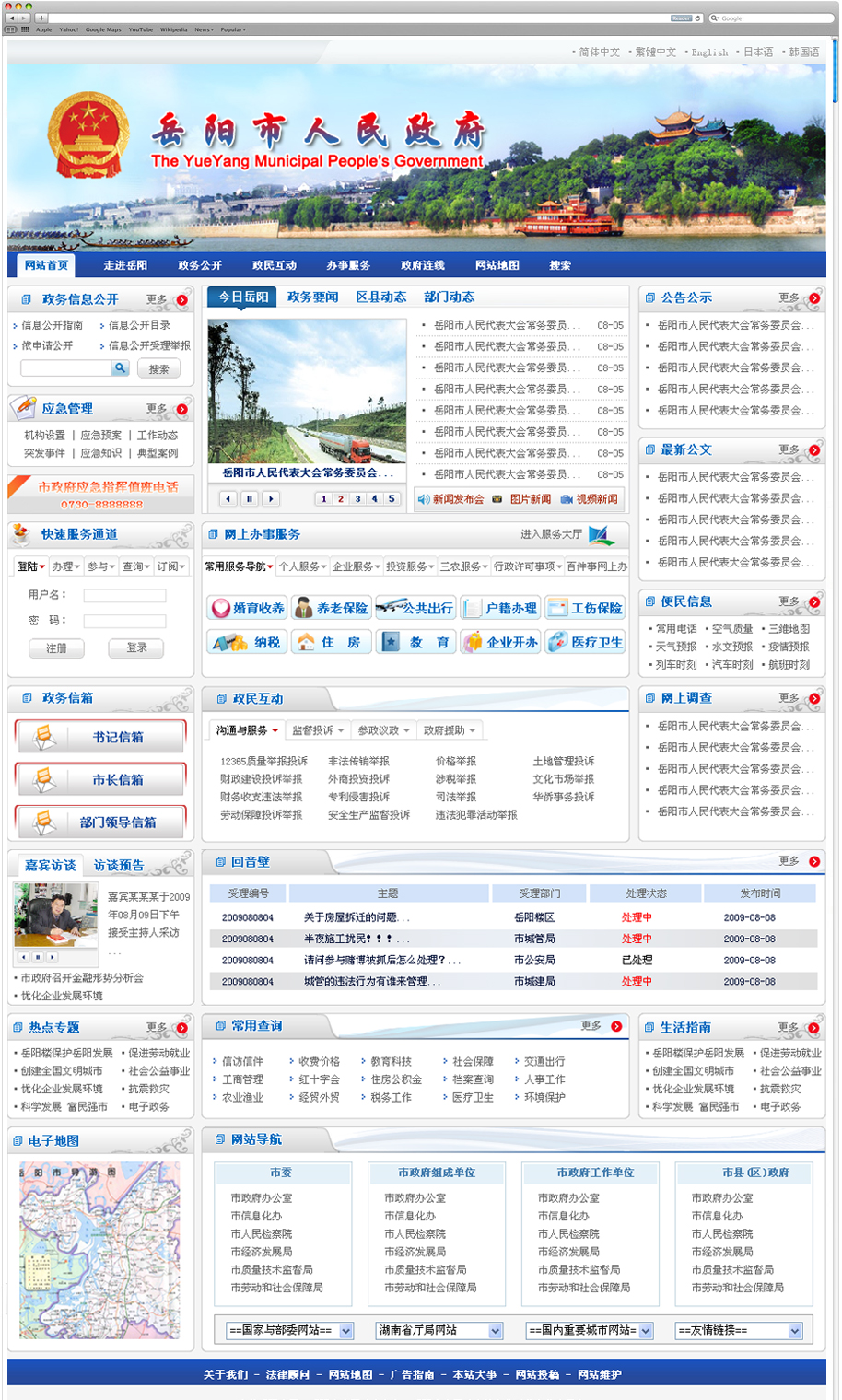Click the 登录 login button
Image resolution: width=842 pixels, height=1400 pixels.
136,648
